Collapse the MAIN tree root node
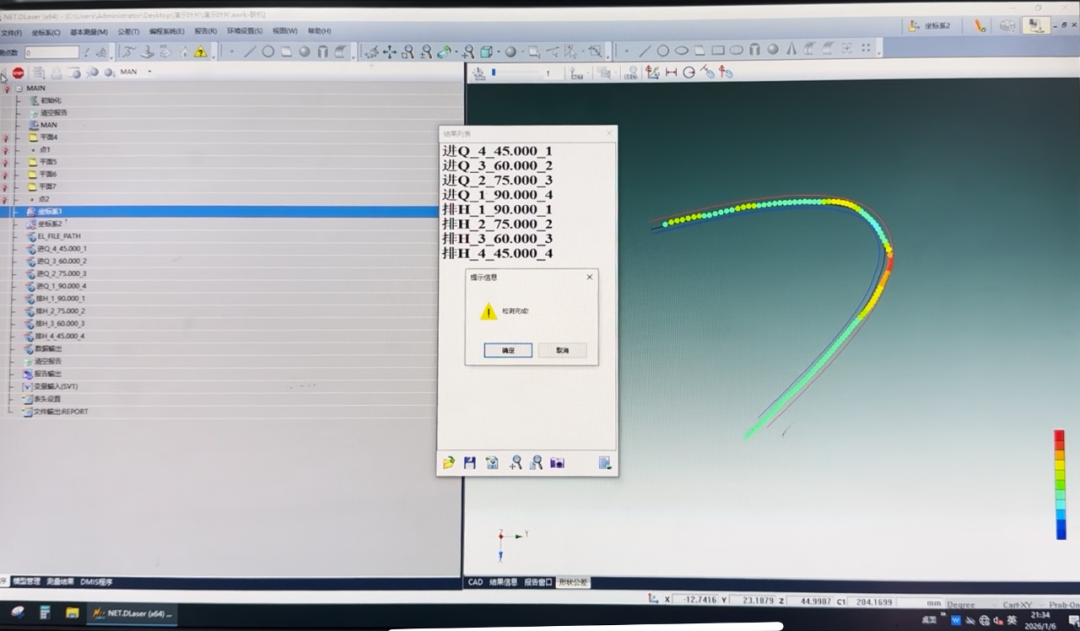The width and height of the screenshot is (1080, 631). coord(18,88)
